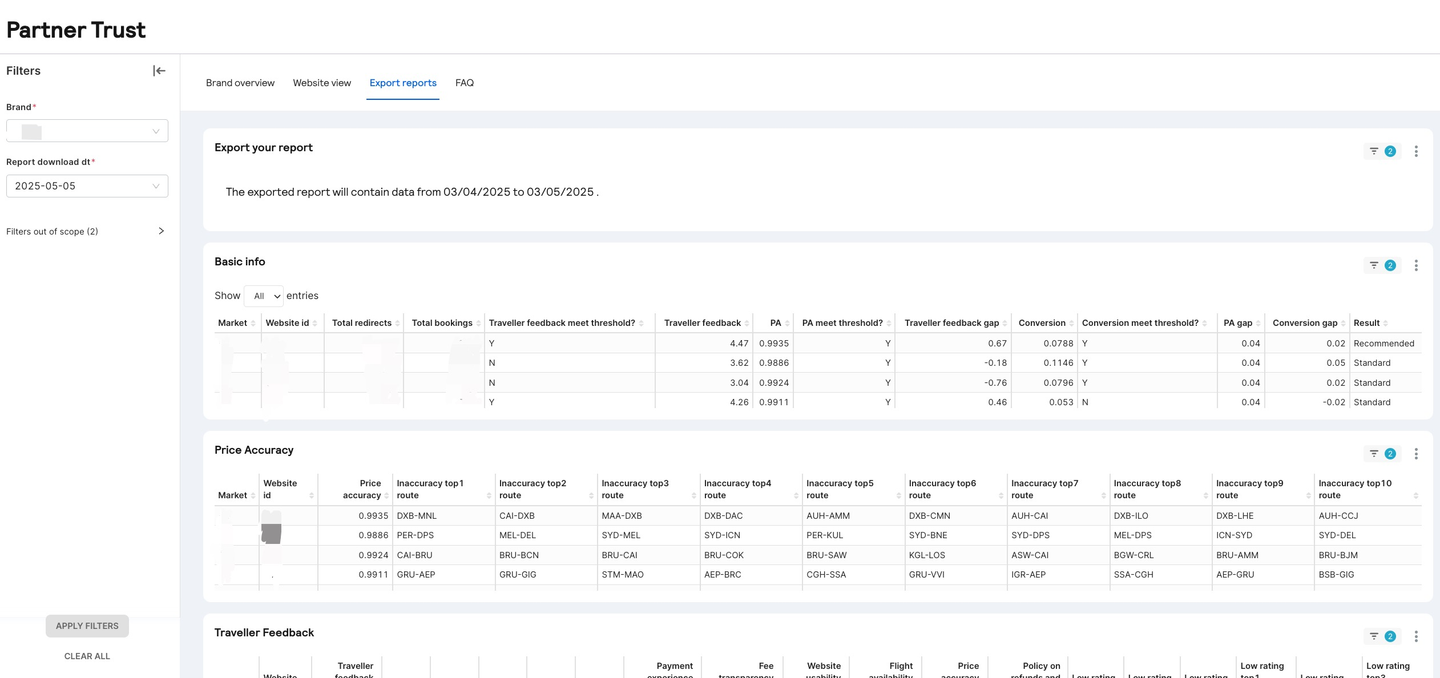
Task: Click the GRU-AEP route cell
Action: click(416, 575)
